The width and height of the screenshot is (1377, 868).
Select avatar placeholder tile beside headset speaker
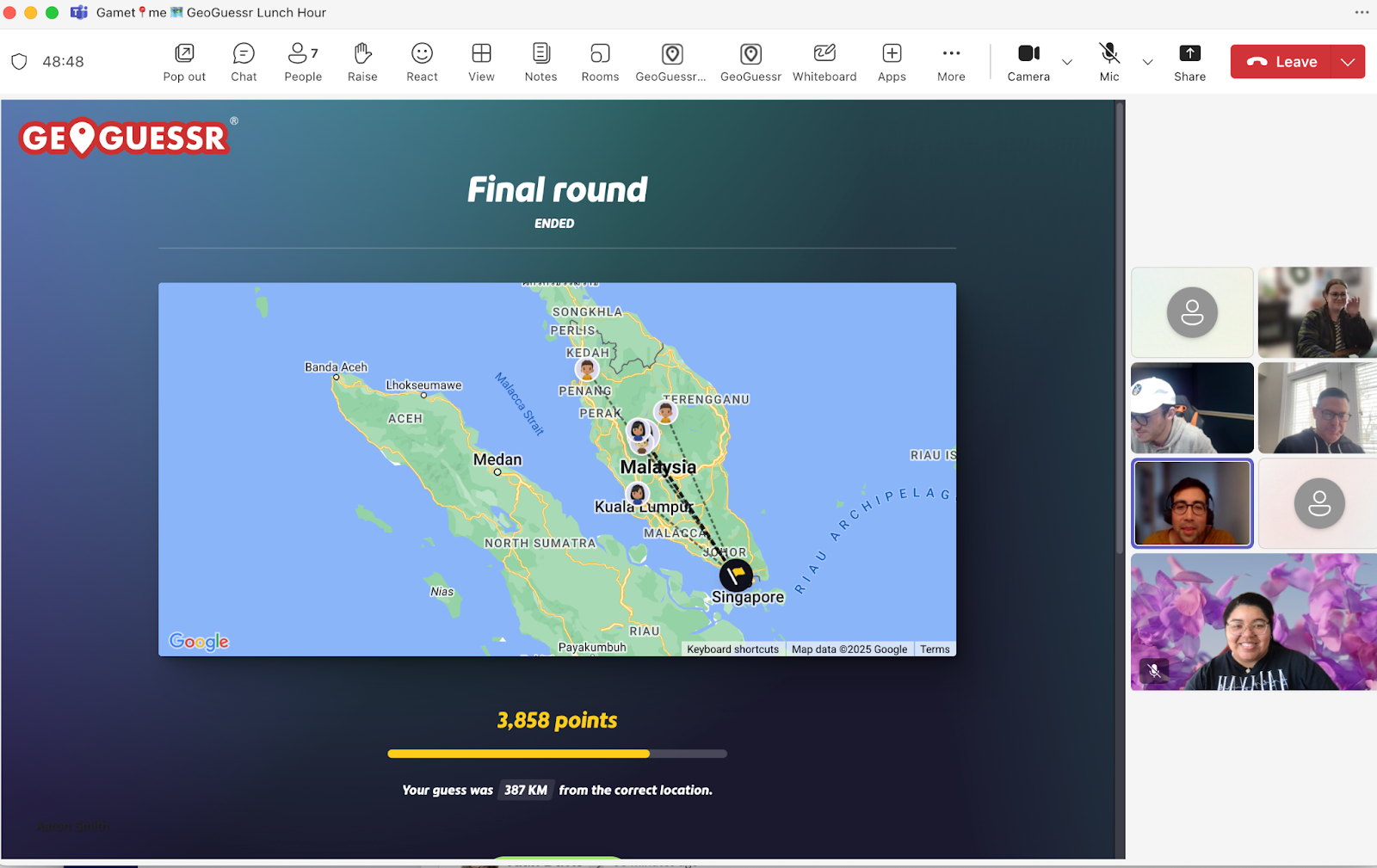(x=1318, y=503)
